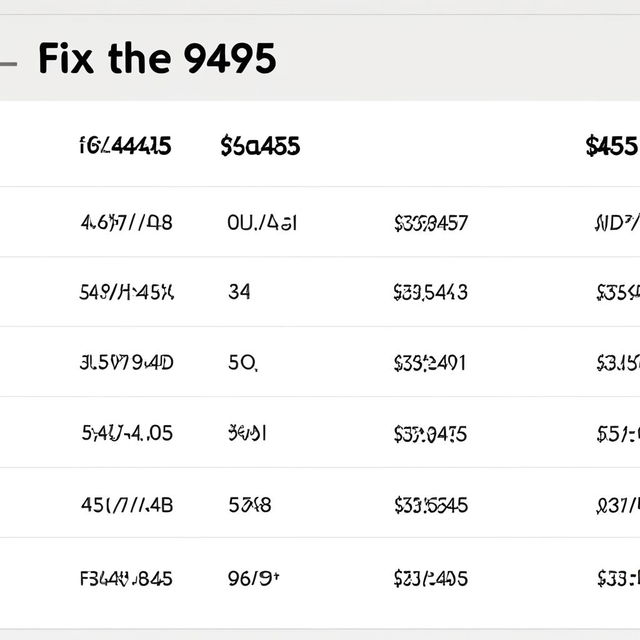Select the amount ending in '2405'
This screenshot has width=640, height=640.
(x=431, y=579)
